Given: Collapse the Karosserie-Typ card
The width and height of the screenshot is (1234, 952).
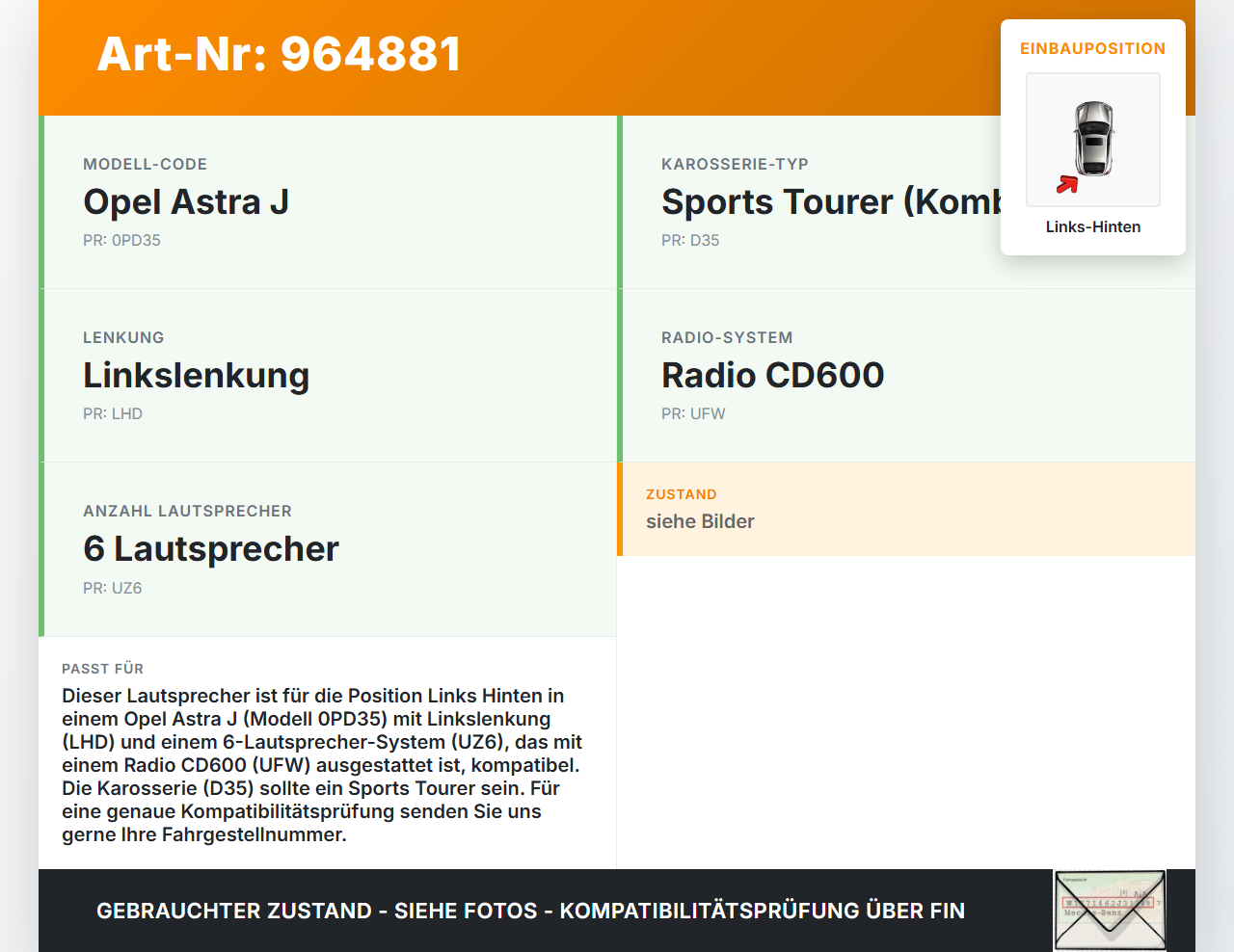Looking at the screenshot, I should [735, 164].
